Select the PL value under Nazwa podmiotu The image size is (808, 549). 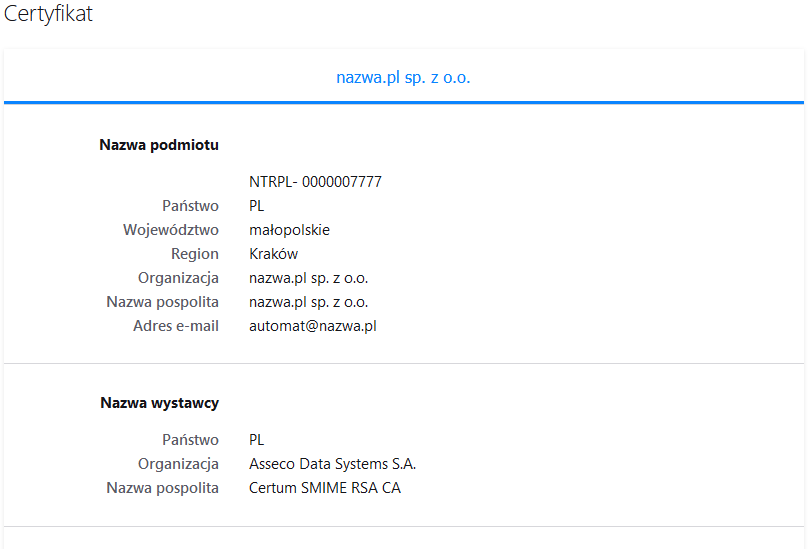tap(257, 206)
